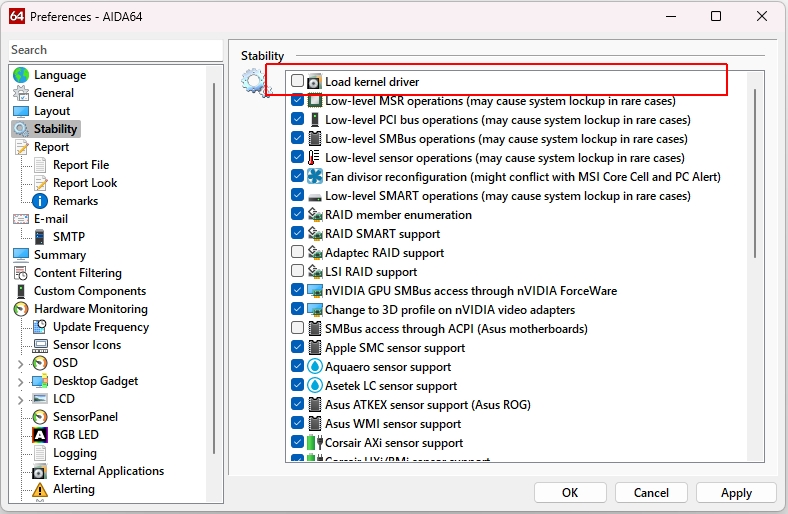
Task: Click the AIDA64 title bar logo
Action: click(17, 16)
